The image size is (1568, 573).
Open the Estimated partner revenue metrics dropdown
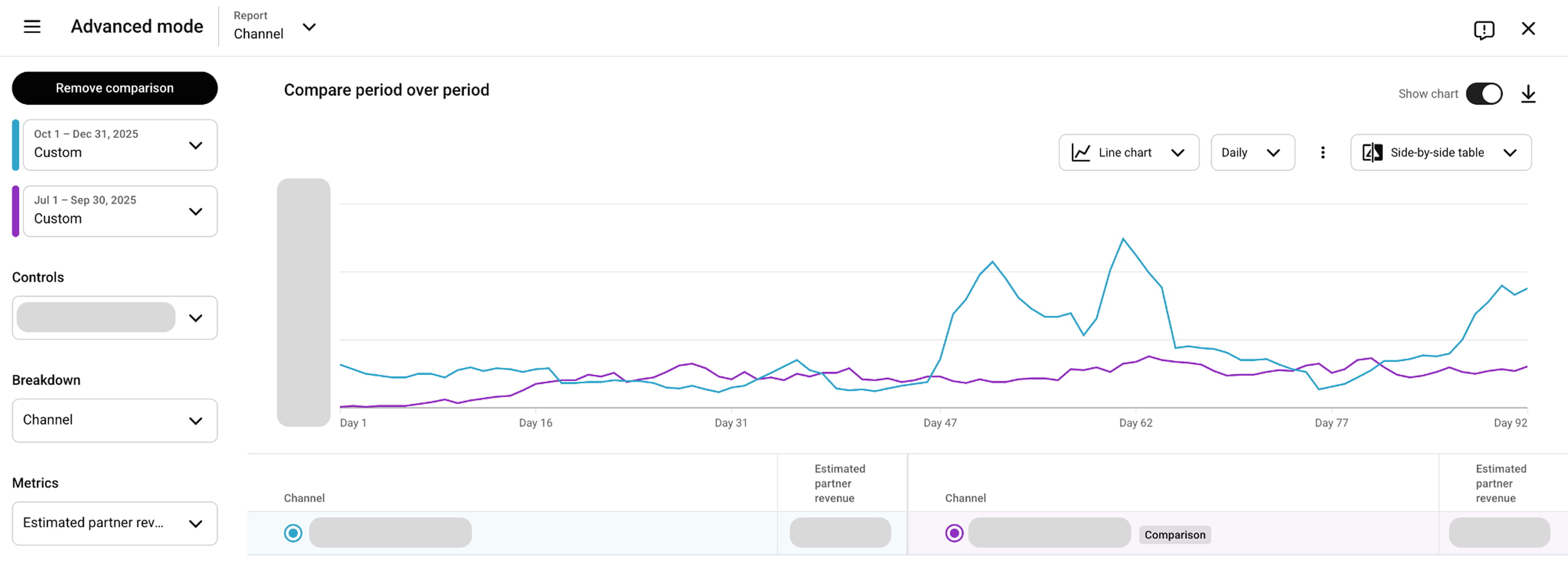(x=115, y=522)
